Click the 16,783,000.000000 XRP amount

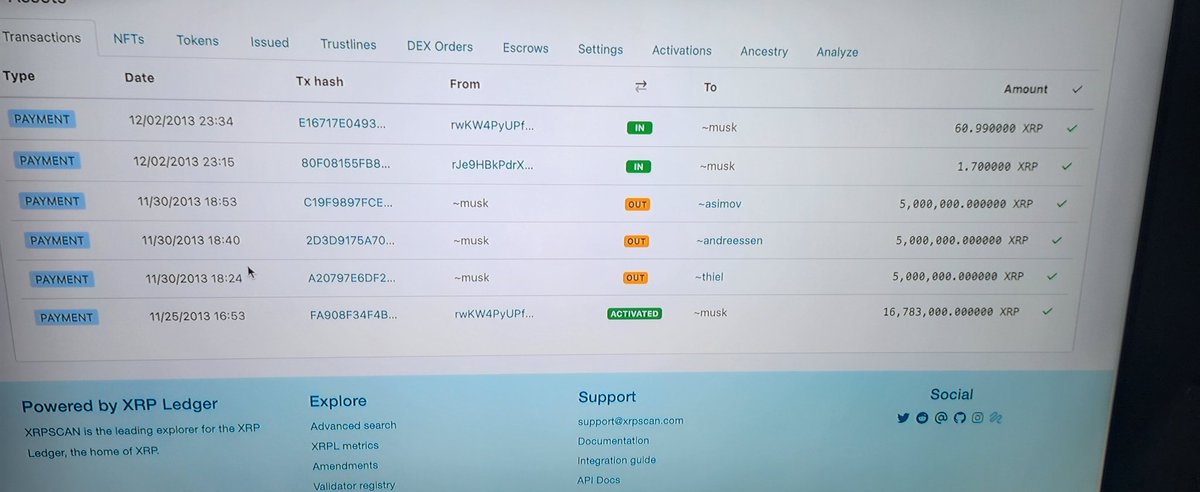(951, 312)
